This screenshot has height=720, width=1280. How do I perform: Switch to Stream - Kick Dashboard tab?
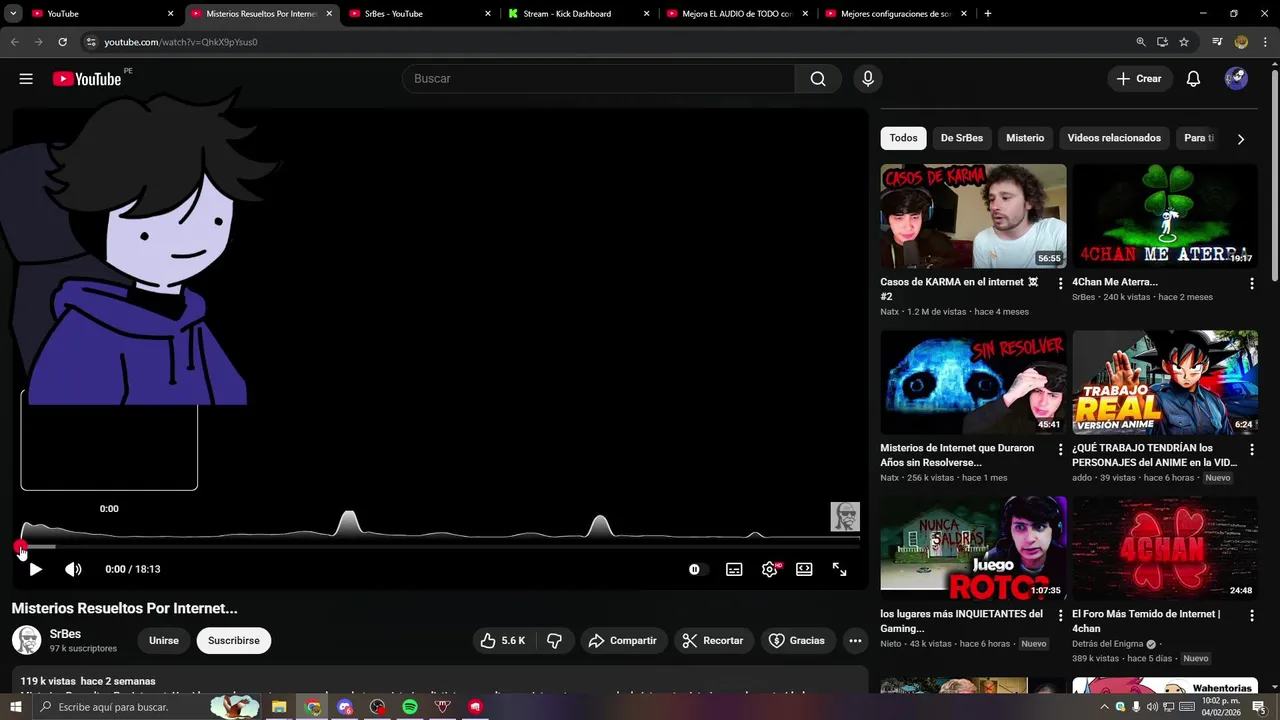[x=580, y=14]
